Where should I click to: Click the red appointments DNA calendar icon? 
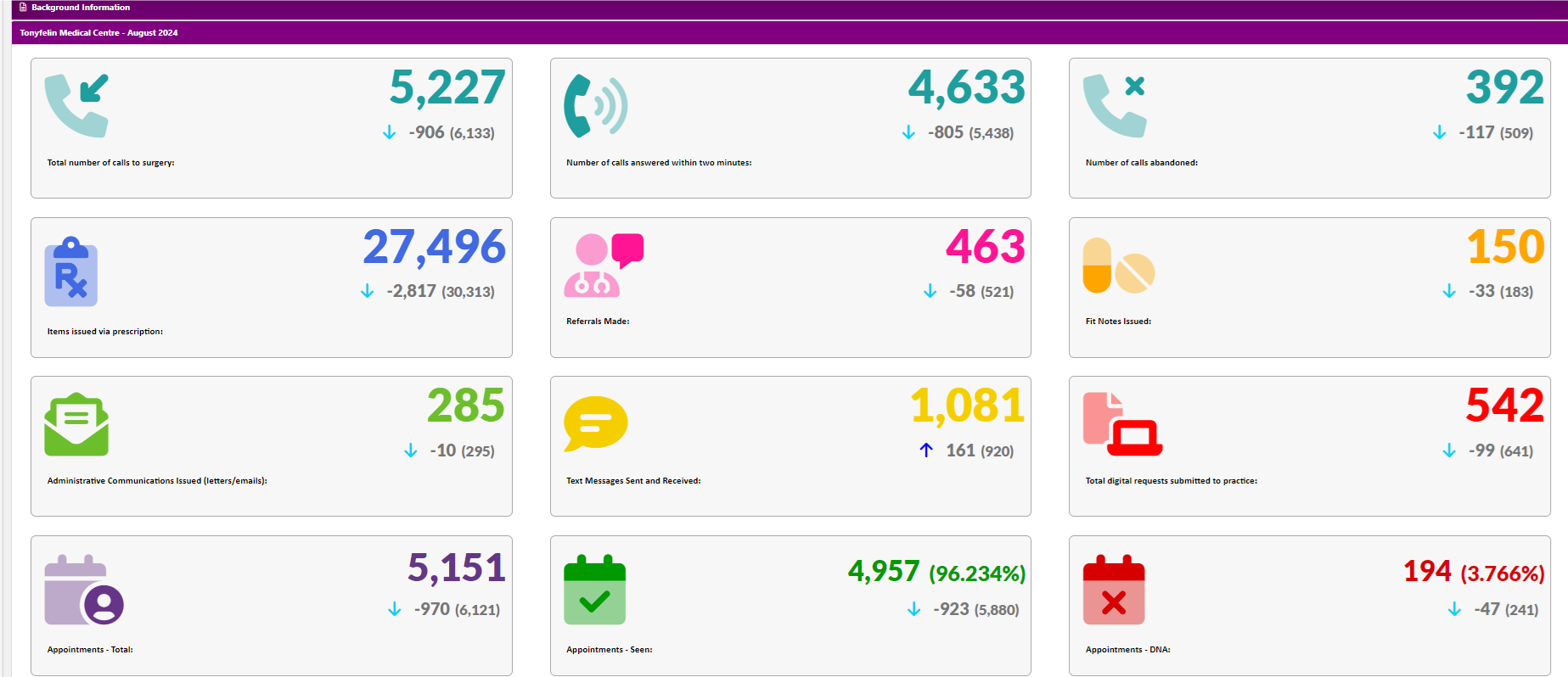point(1114,590)
